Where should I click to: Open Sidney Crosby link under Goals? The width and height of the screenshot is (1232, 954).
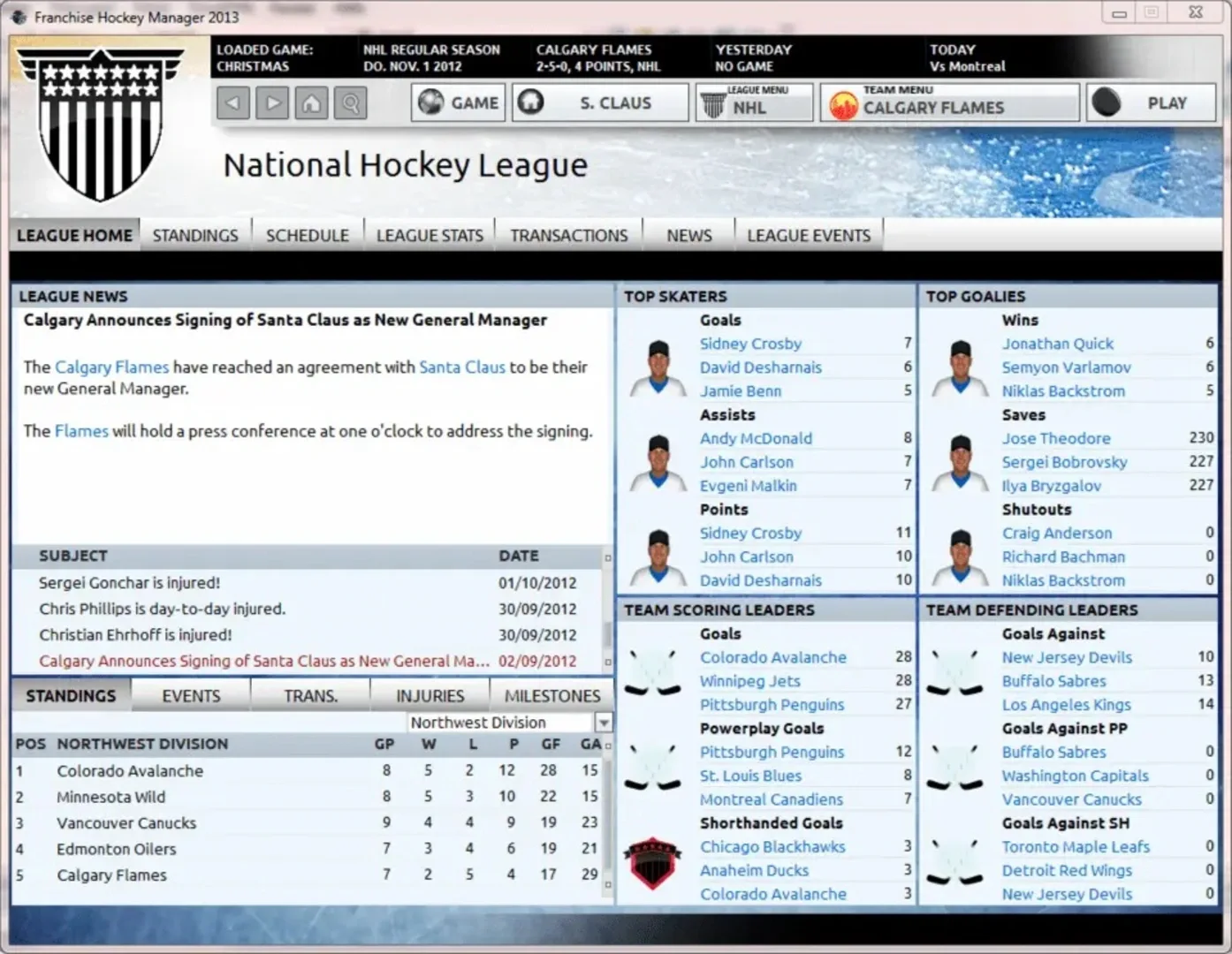point(750,344)
